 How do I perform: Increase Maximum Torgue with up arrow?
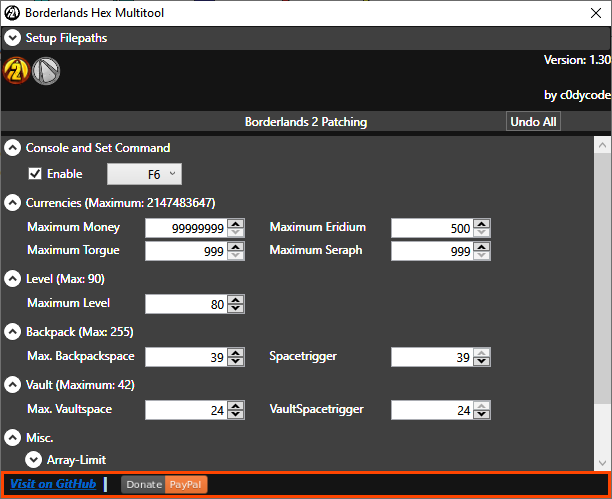[236, 247]
